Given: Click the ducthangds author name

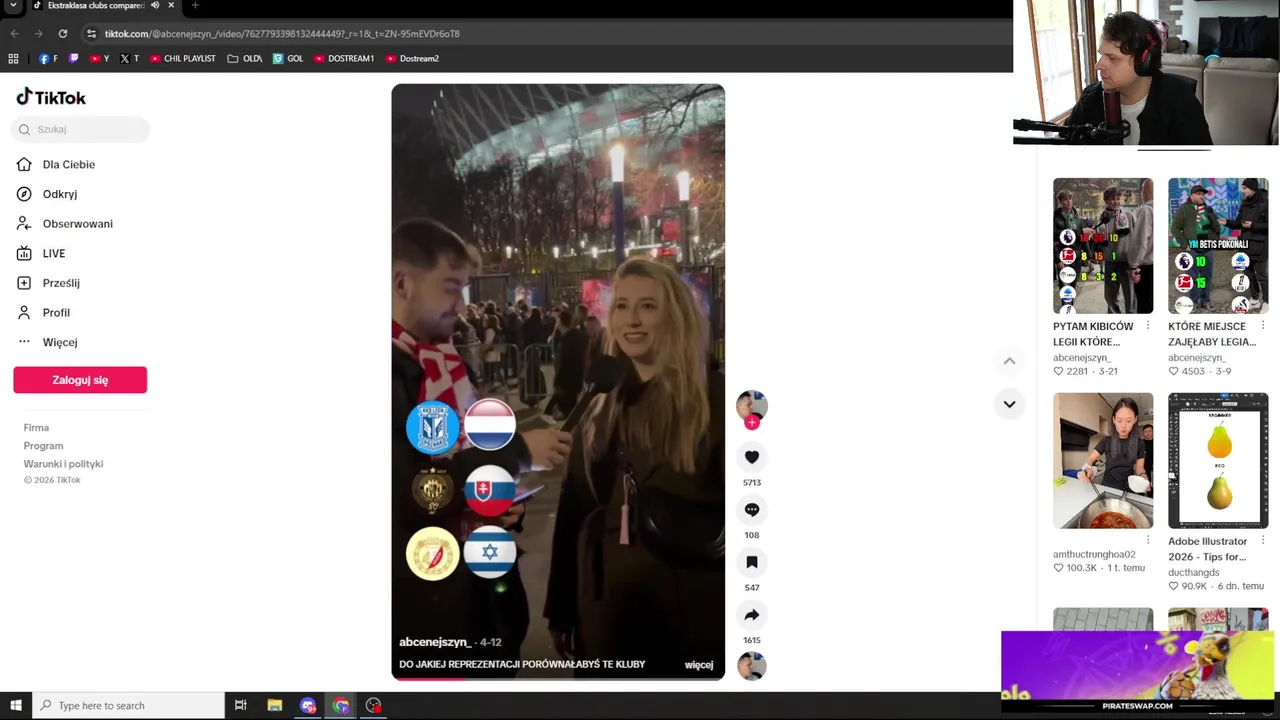Looking at the screenshot, I should click(x=1193, y=572).
